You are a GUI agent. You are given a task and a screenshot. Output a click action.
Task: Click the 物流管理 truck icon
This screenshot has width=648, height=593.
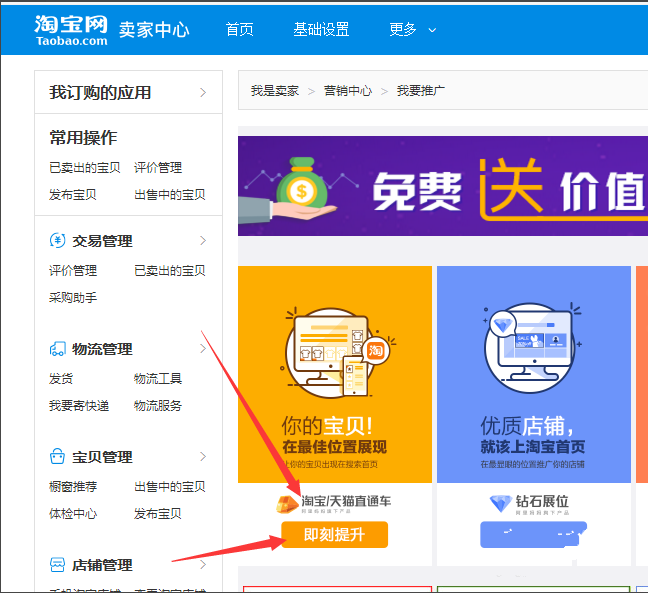tap(57, 349)
